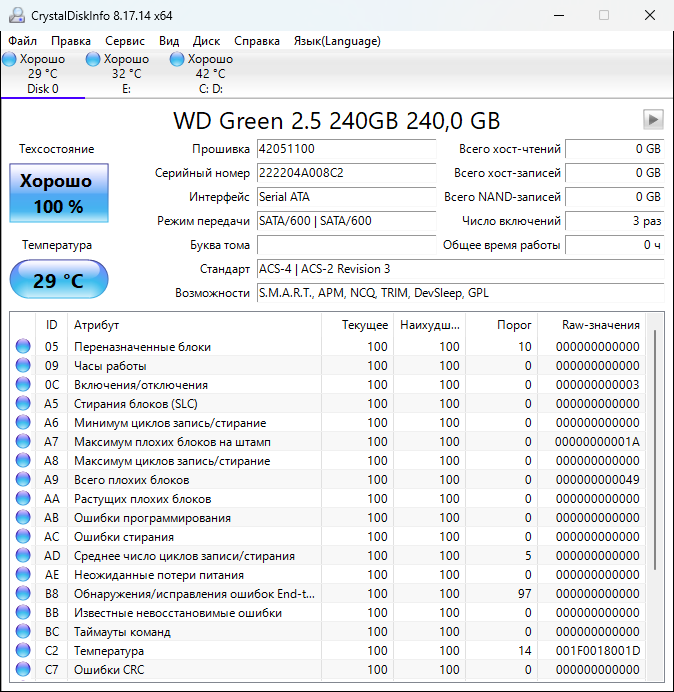The height and width of the screenshot is (692, 674).
Task: Click threshold value 97 in B8 row
Action: (524, 593)
